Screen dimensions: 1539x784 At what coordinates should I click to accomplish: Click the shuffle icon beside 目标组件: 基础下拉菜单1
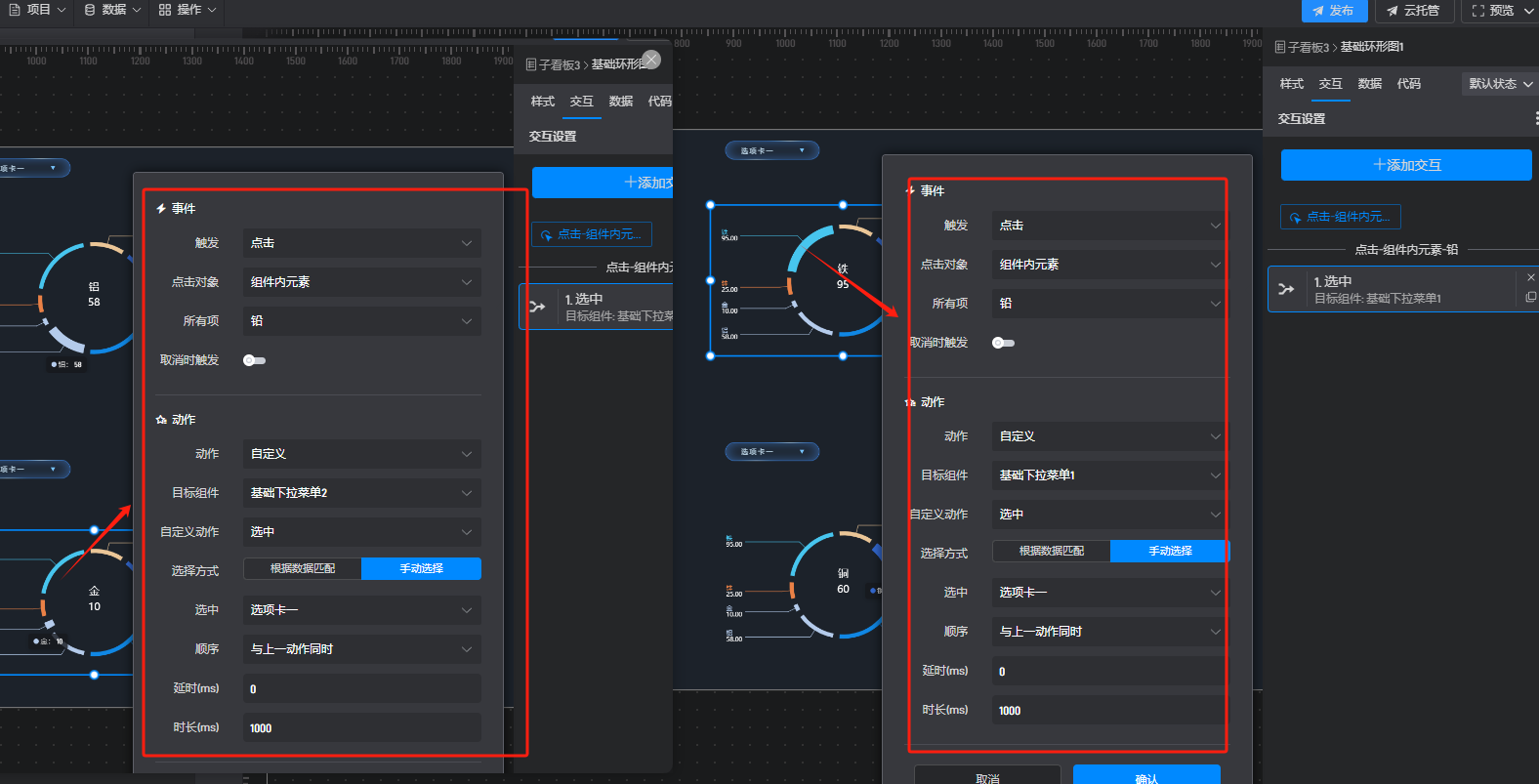(x=1286, y=289)
